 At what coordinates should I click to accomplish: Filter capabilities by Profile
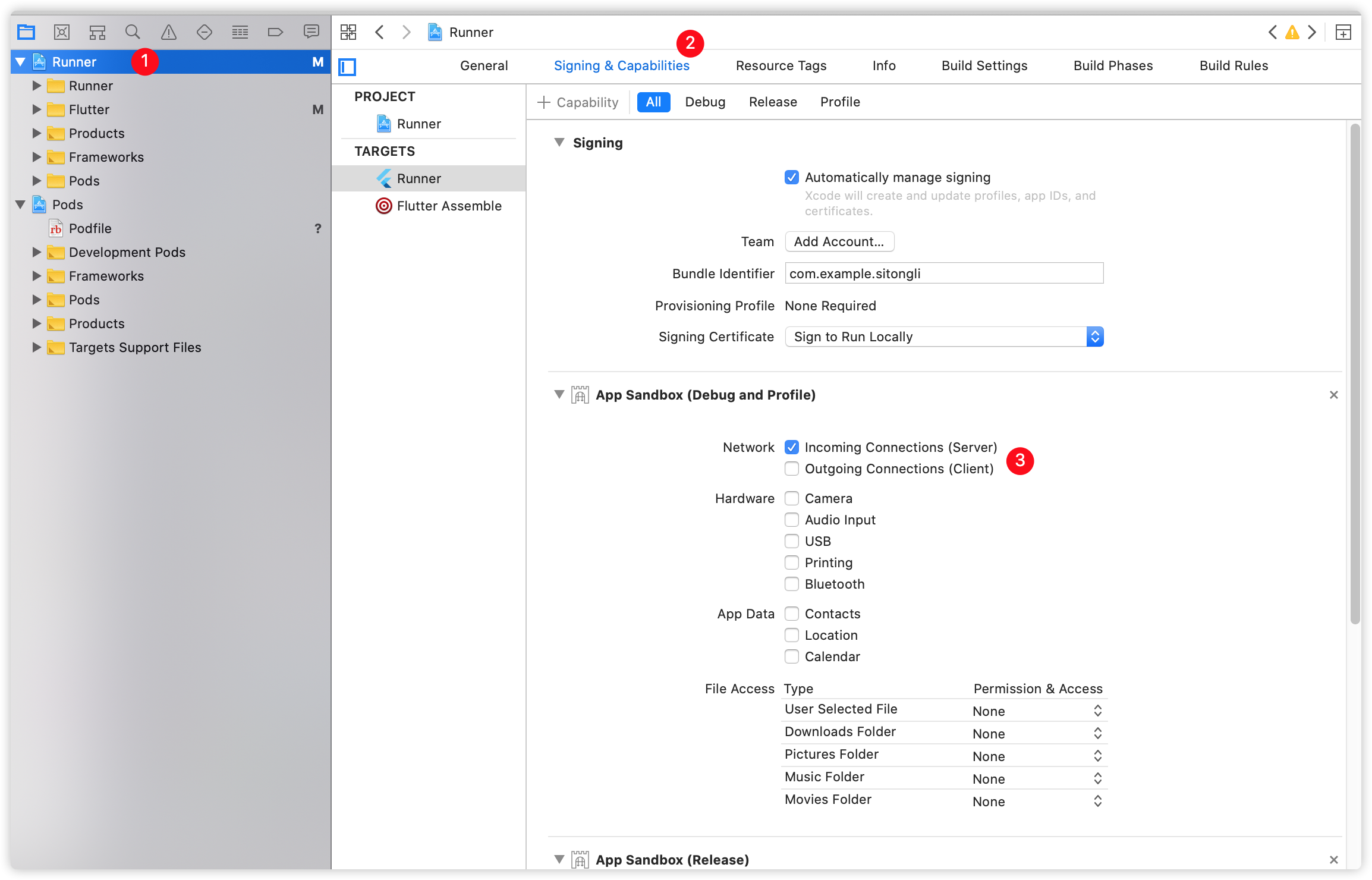tap(840, 102)
